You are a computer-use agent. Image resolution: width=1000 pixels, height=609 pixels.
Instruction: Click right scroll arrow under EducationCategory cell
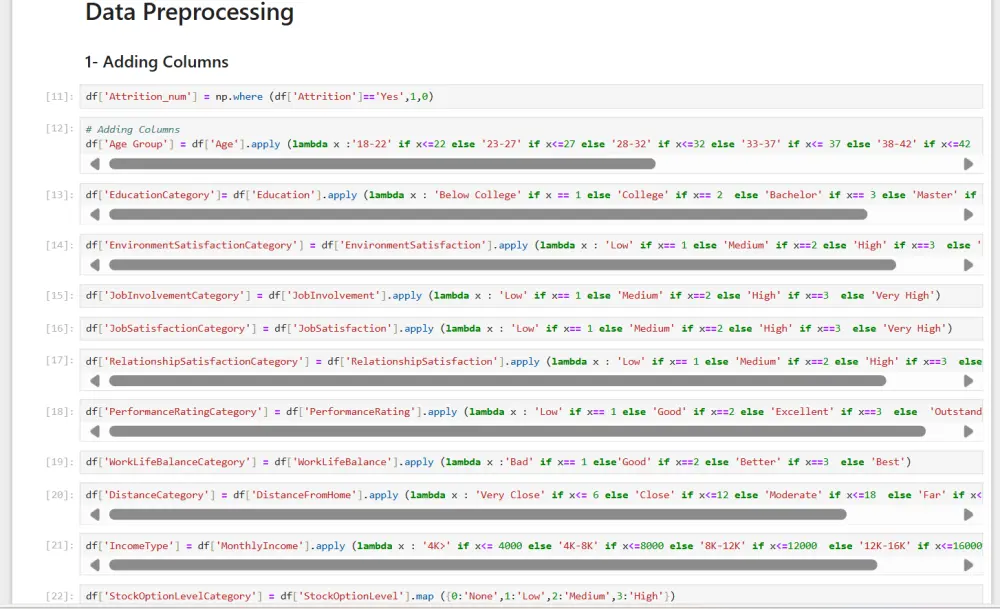click(x=968, y=215)
